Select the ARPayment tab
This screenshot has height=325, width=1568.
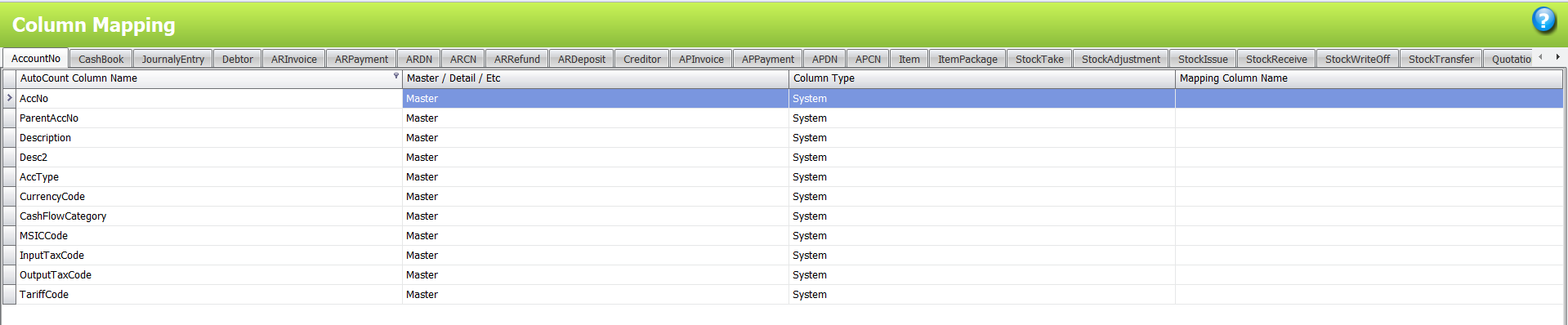[x=361, y=59]
